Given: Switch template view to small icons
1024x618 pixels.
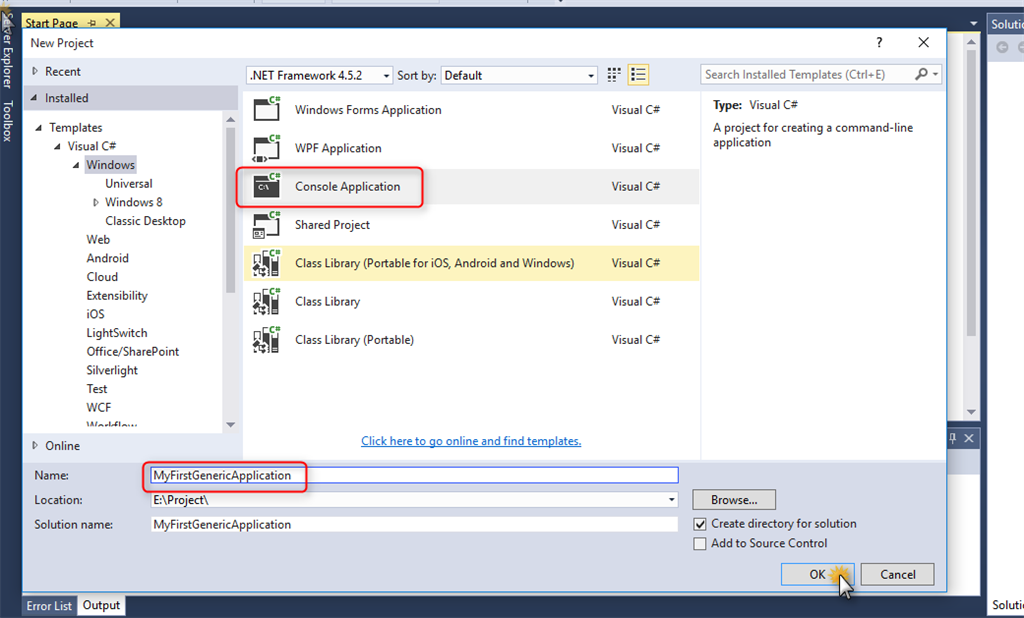Looking at the screenshot, I should (614, 75).
